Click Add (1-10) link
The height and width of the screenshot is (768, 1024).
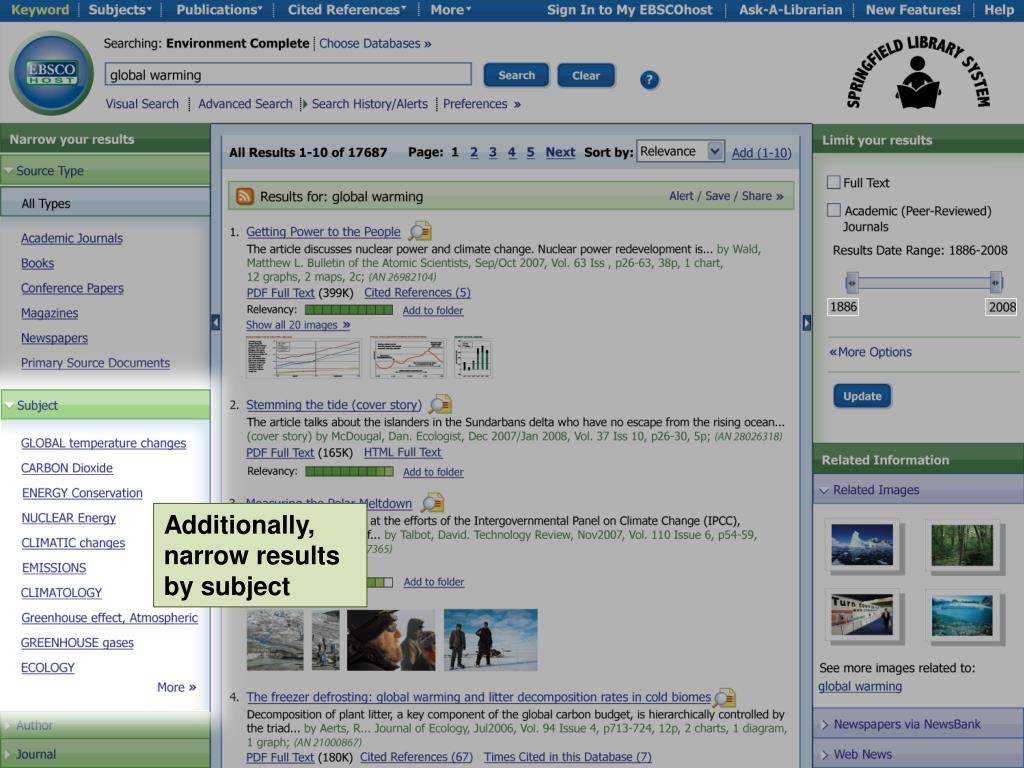coord(761,153)
